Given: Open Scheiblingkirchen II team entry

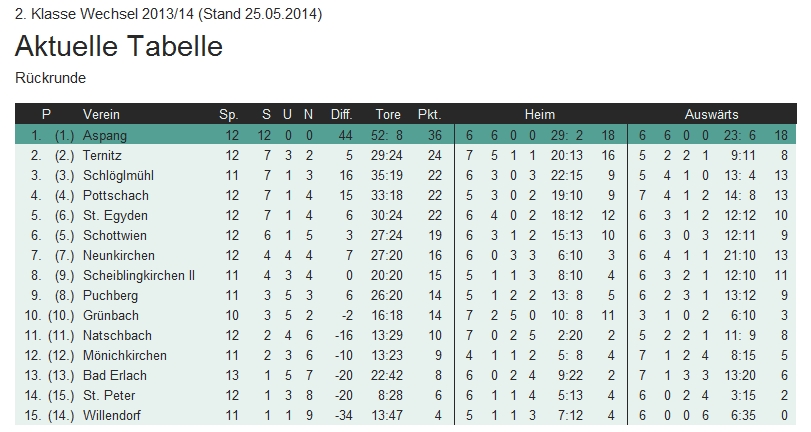Looking at the screenshot, I should click(x=139, y=275).
